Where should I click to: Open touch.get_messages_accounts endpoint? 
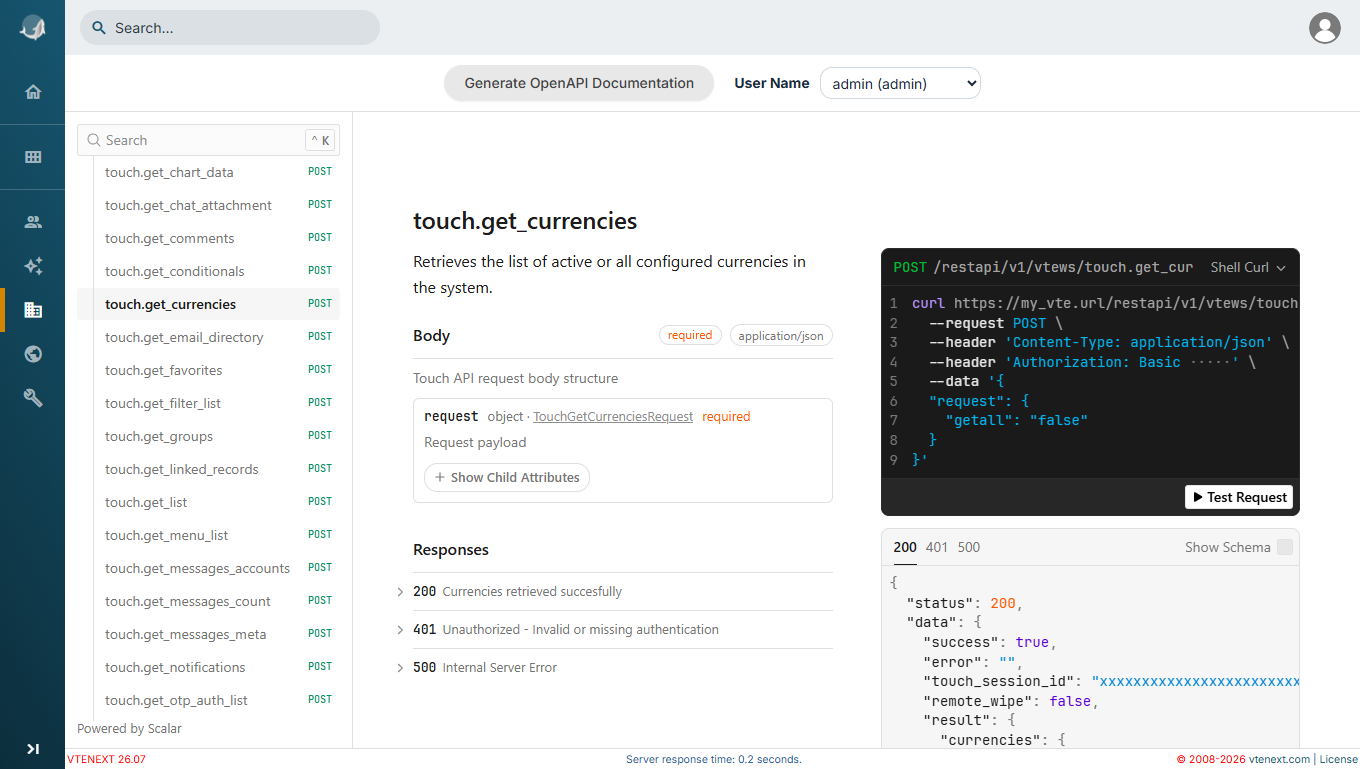coord(208,568)
